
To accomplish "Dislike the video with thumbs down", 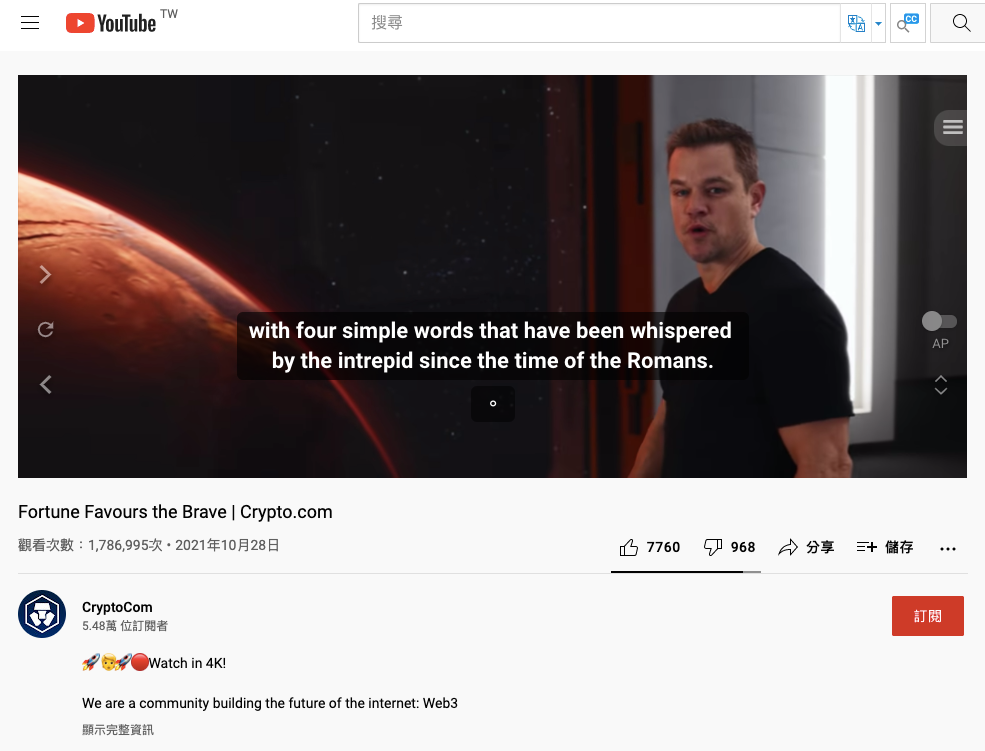I will click(729, 548).
